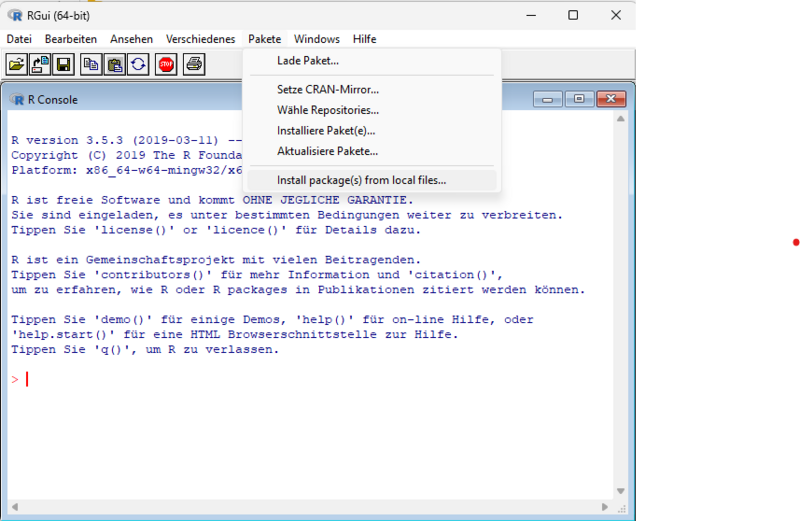The height and width of the screenshot is (521, 800).
Task: Click the Copy toolbar icon
Action: 91,65
